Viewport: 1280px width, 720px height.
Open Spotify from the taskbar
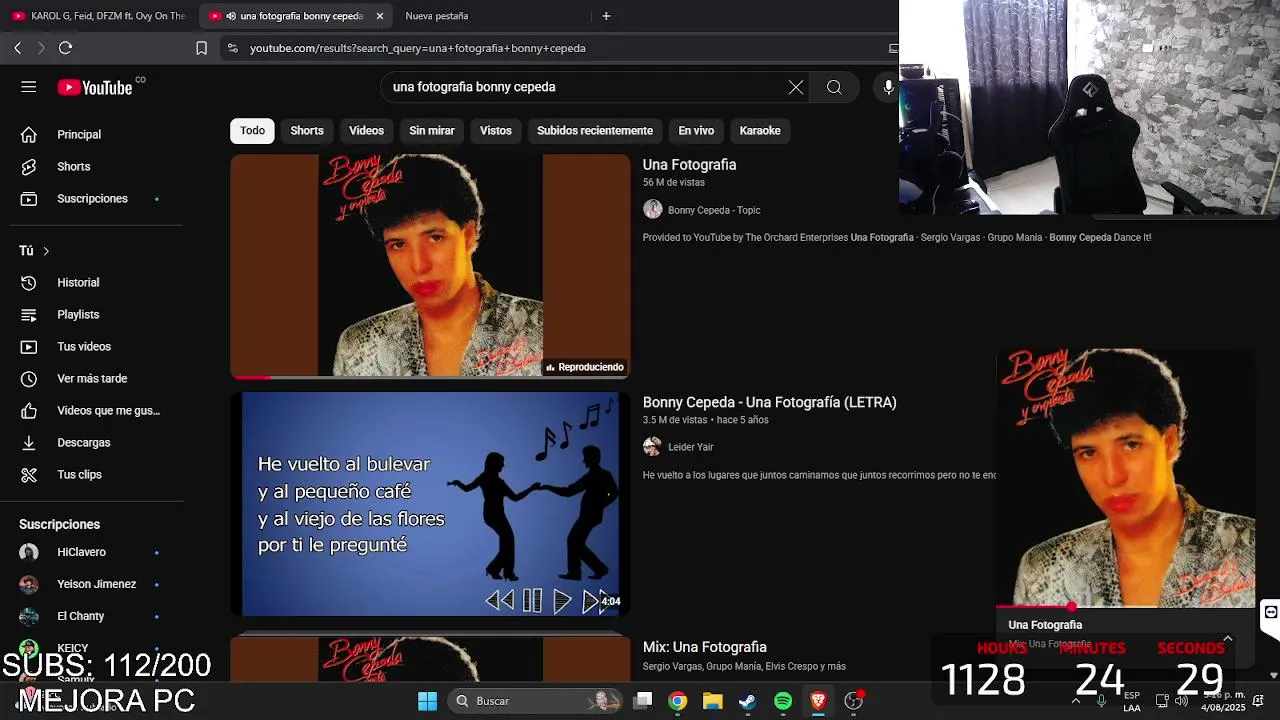coord(783,701)
